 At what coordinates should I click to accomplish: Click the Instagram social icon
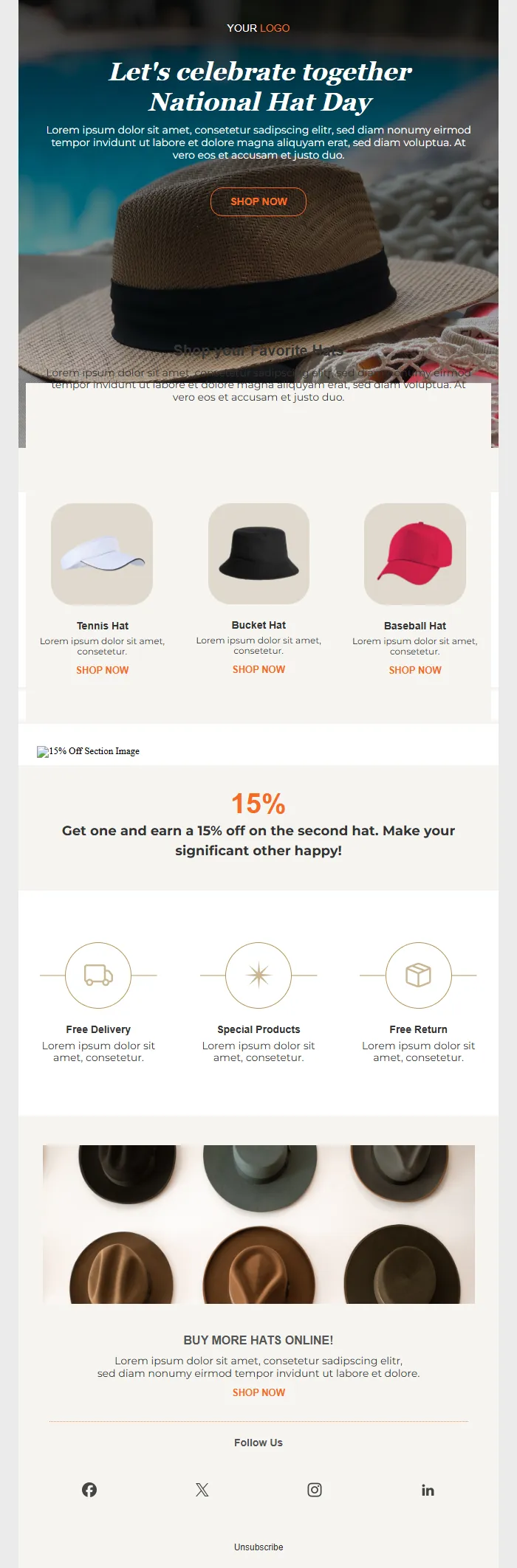315,1490
